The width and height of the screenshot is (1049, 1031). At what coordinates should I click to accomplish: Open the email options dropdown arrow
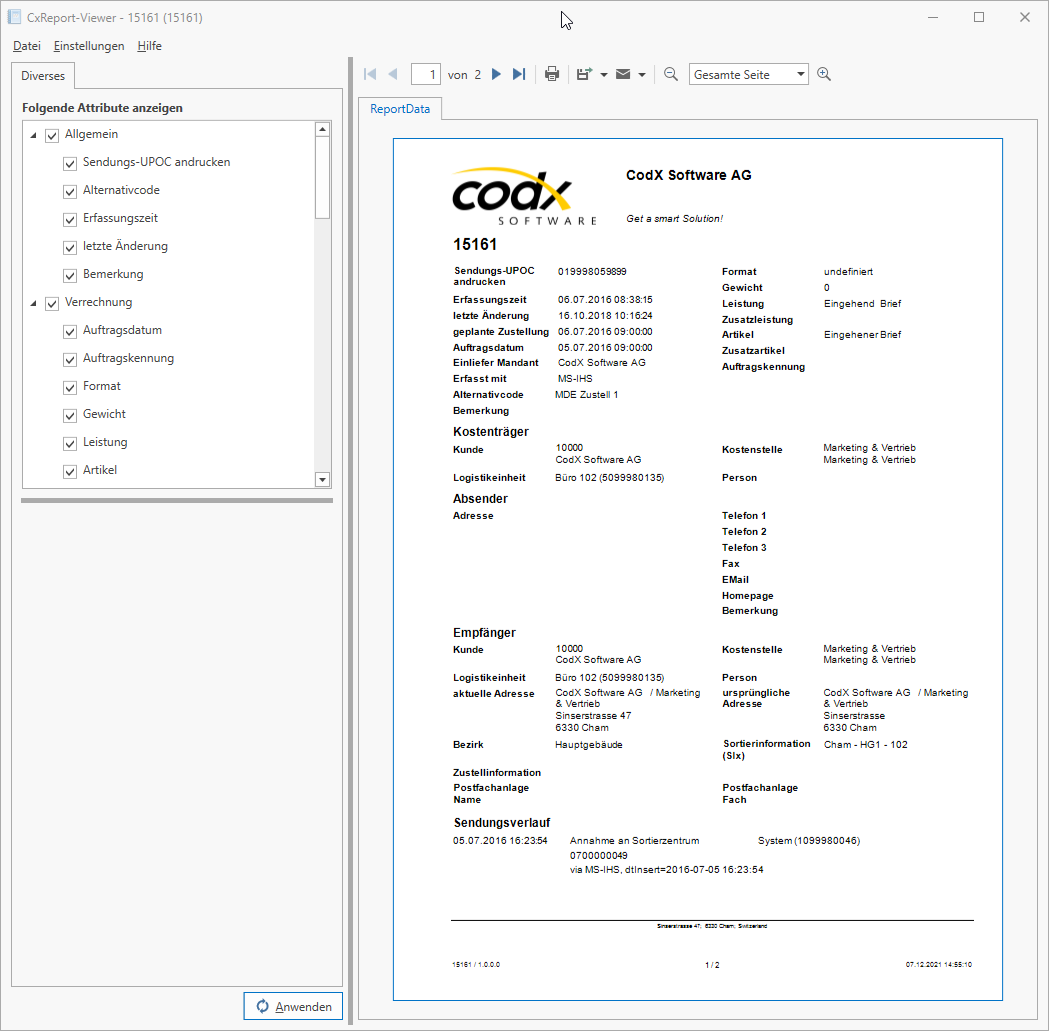click(x=642, y=75)
